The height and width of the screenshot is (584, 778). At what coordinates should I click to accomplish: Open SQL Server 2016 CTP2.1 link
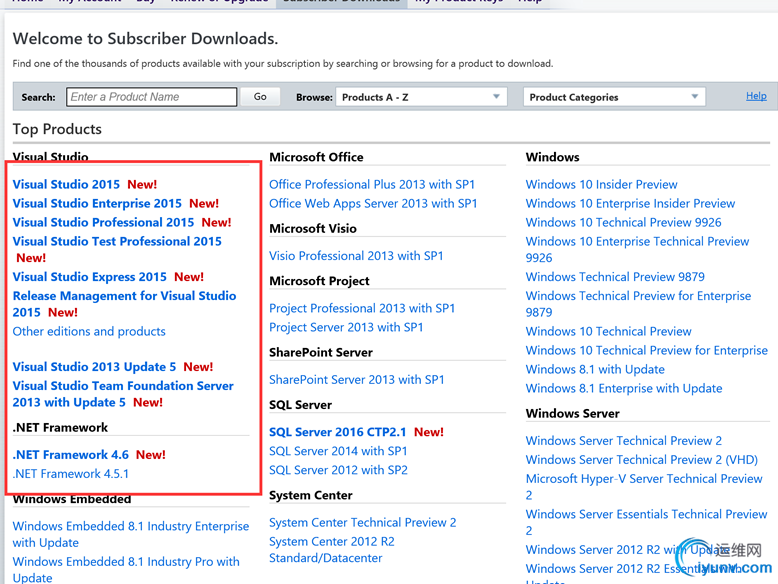(x=336, y=432)
